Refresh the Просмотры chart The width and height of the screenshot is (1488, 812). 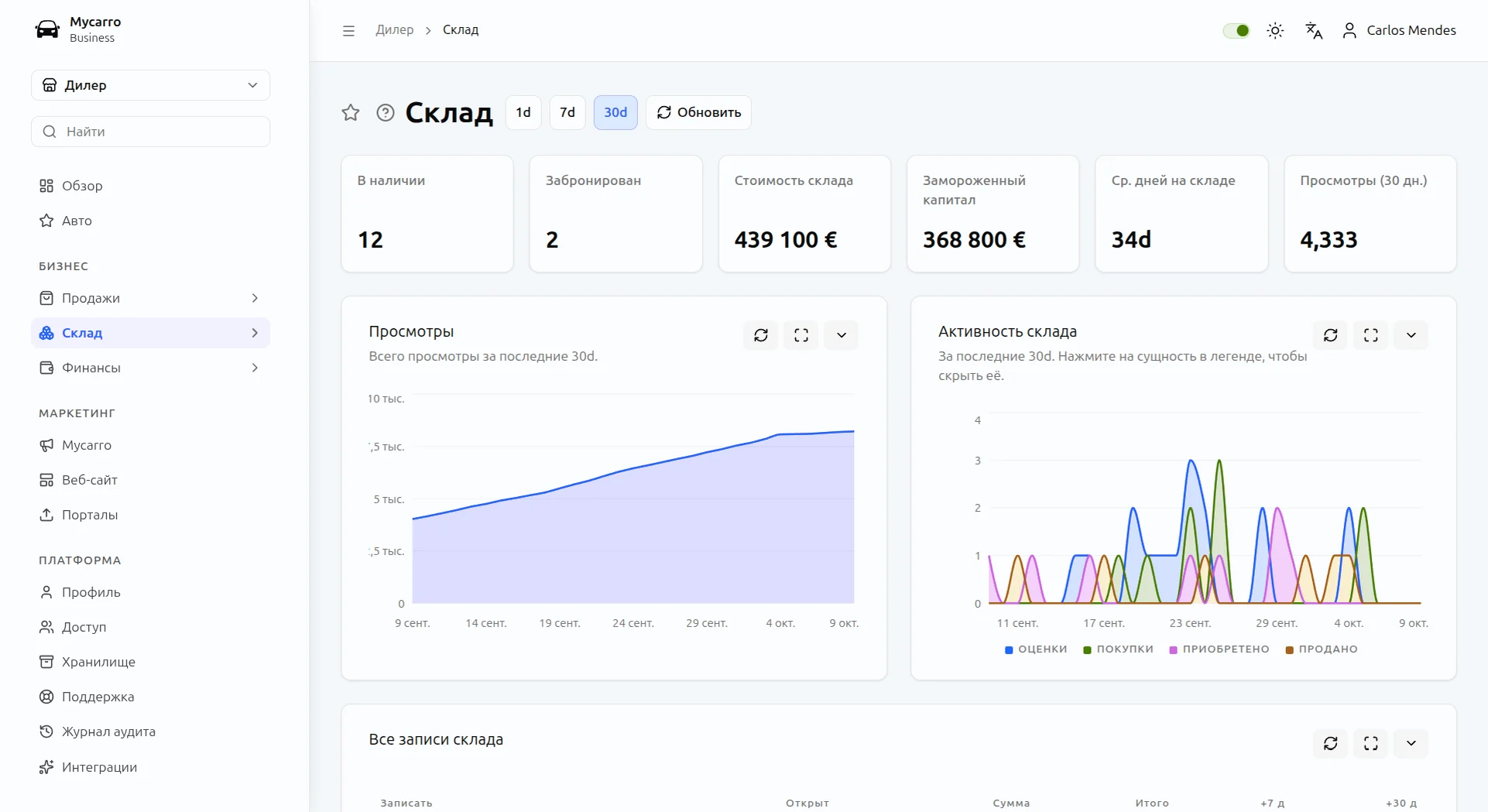(761, 335)
